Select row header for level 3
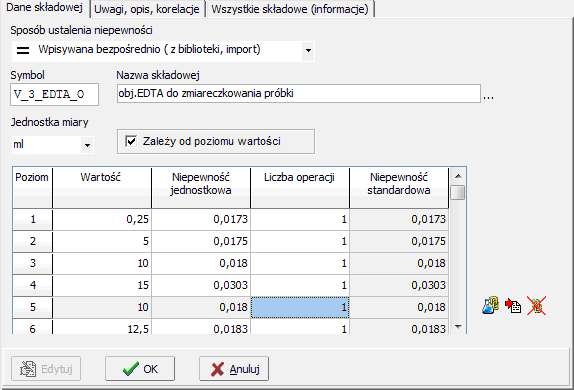Viewport: 574px width, 390px height. coord(32,263)
